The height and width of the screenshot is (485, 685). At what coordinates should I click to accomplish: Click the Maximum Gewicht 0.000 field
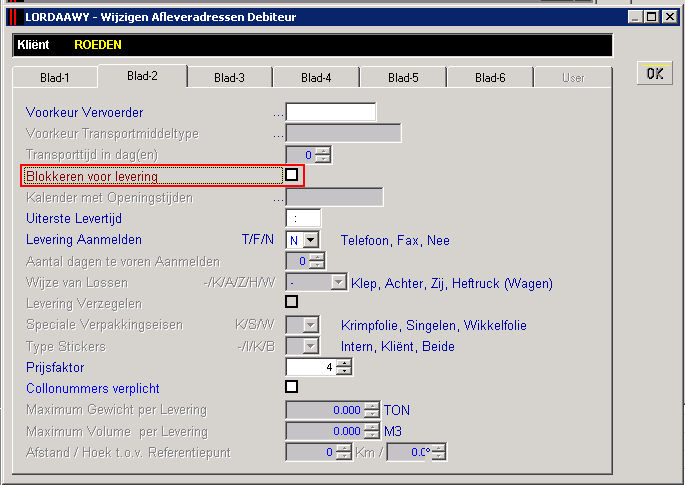point(325,410)
